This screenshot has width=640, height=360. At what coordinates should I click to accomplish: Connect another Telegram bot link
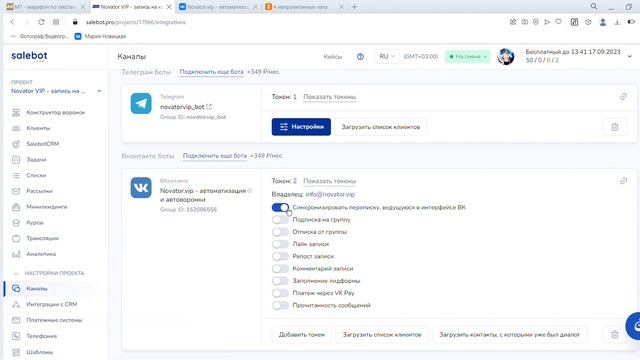[x=211, y=72]
